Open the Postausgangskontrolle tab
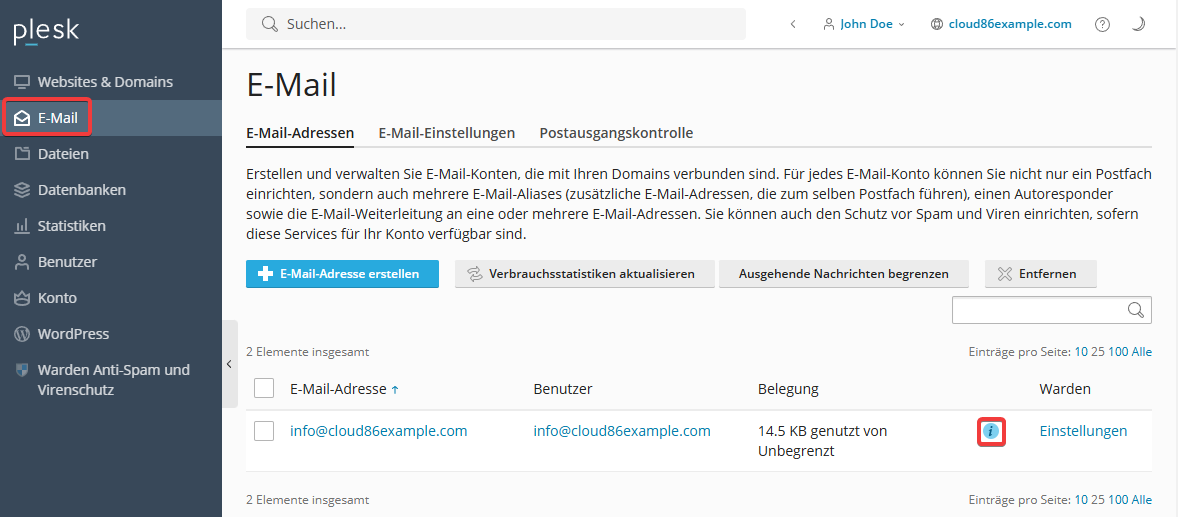The image size is (1178, 517). pyautogui.click(x=616, y=133)
